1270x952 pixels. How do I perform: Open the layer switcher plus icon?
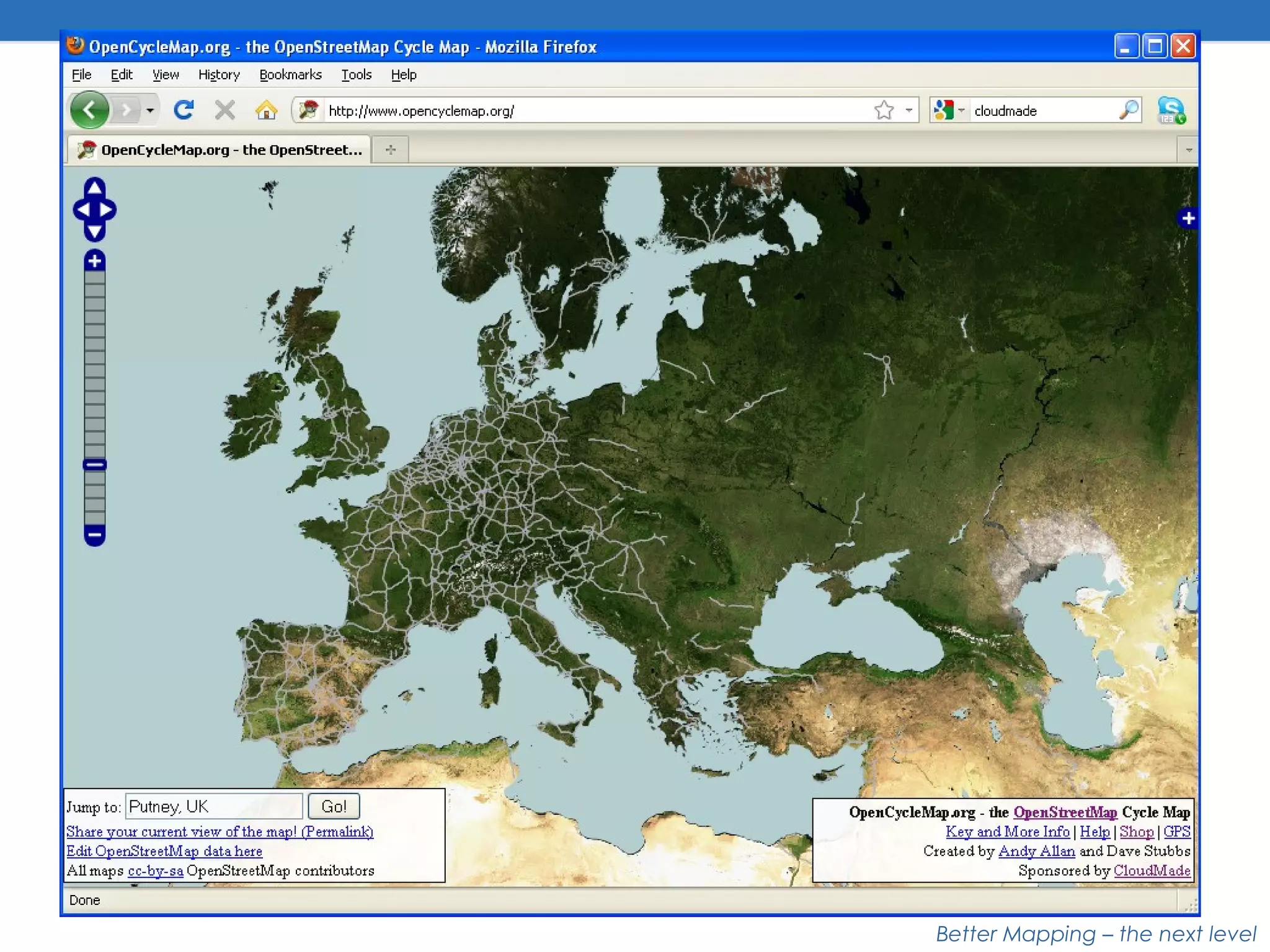pyautogui.click(x=1188, y=218)
